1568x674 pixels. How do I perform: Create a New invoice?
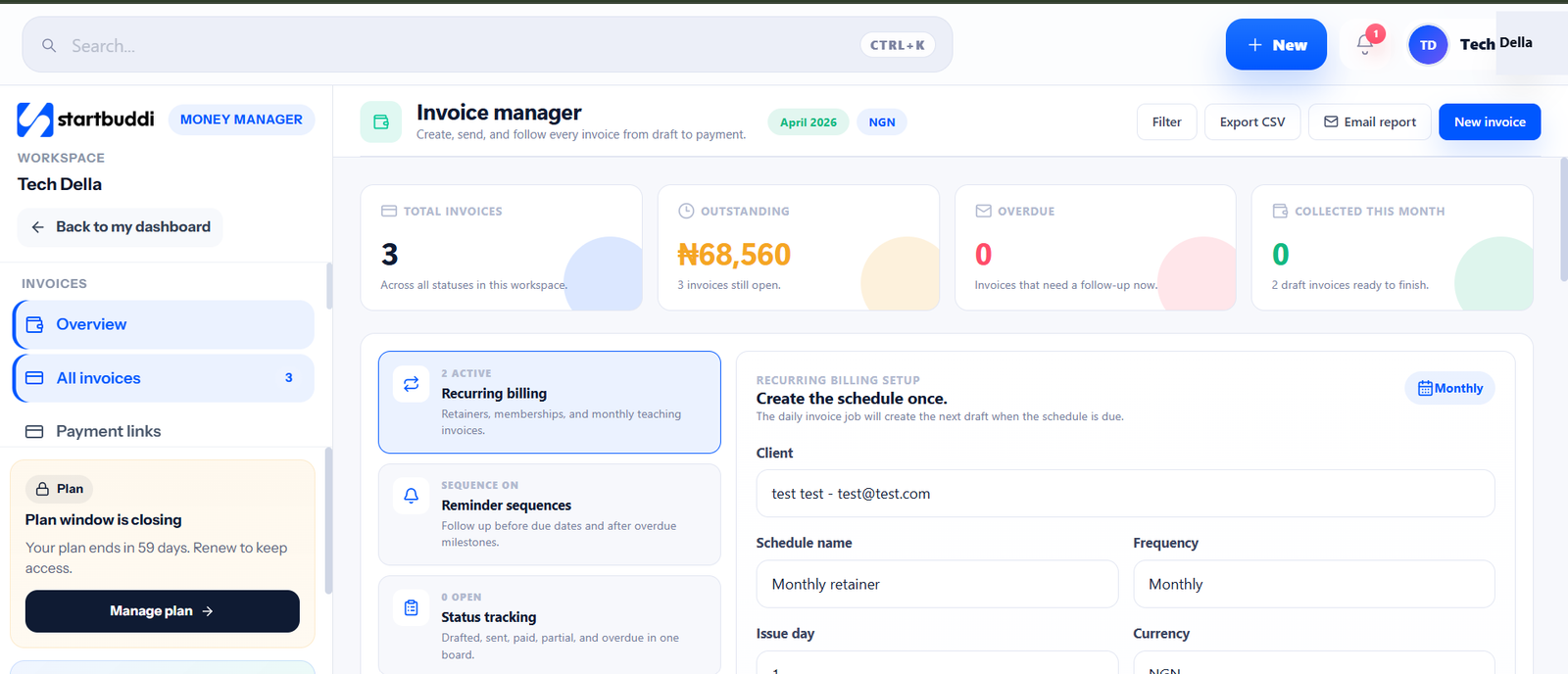(x=1490, y=121)
